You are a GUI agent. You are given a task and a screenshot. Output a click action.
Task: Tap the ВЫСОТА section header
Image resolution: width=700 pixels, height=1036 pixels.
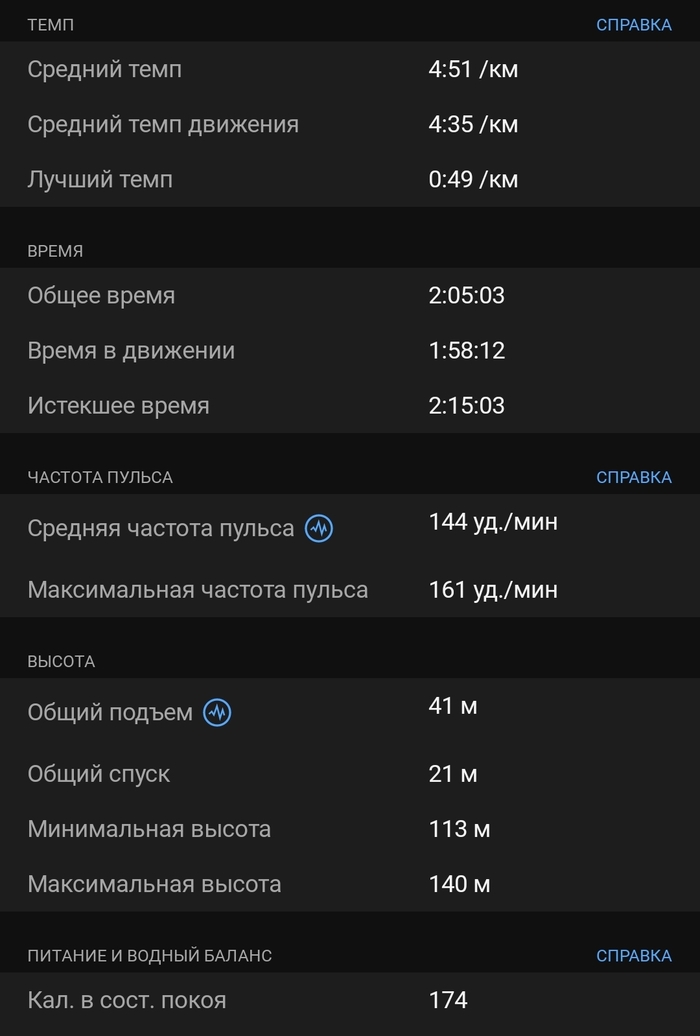pos(61,662)
